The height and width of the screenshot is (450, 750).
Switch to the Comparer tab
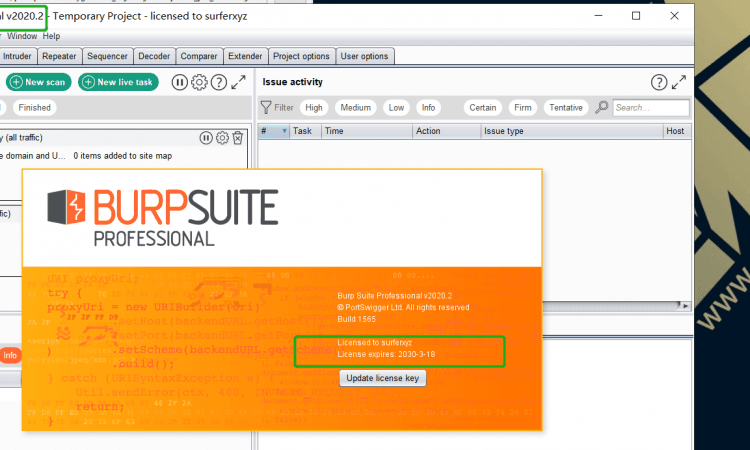point(199,56)
